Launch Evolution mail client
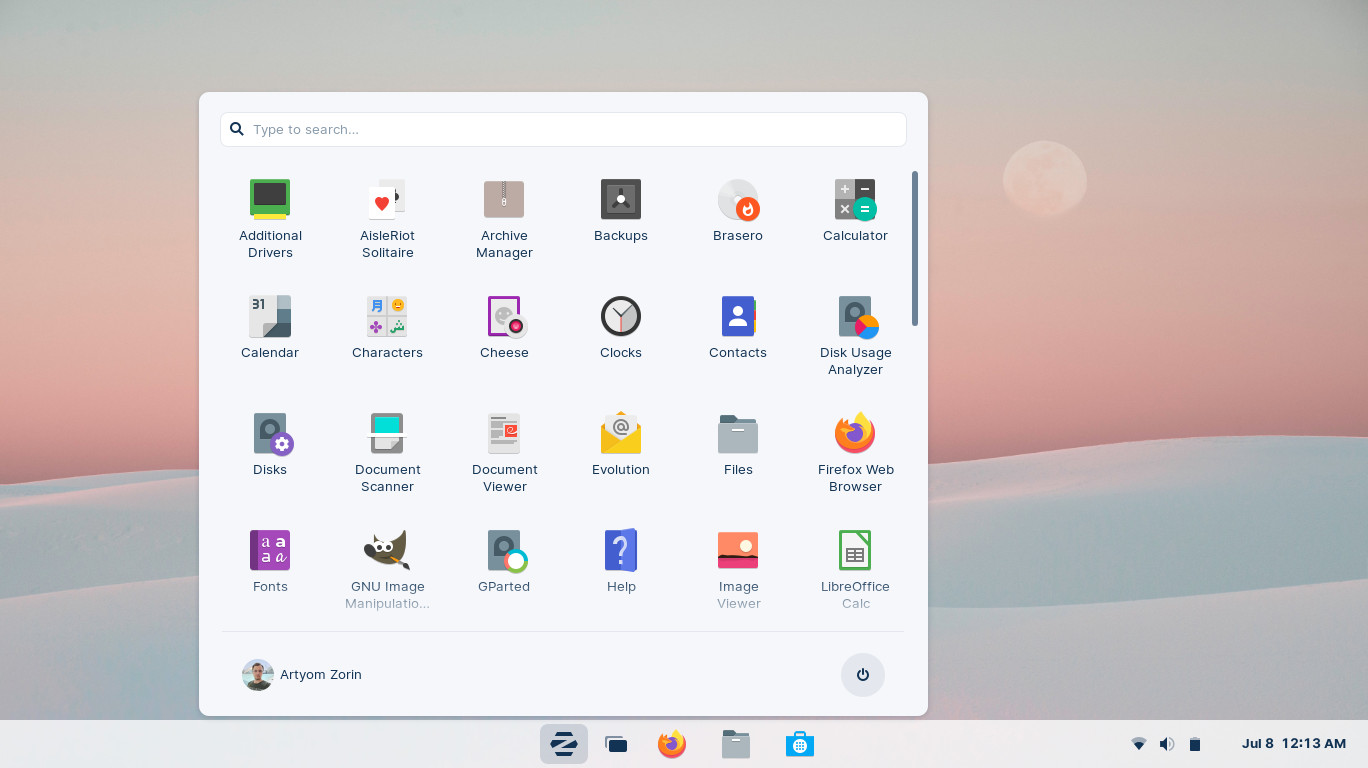The width and height of the screenshot is (1368, 768). 621,444
